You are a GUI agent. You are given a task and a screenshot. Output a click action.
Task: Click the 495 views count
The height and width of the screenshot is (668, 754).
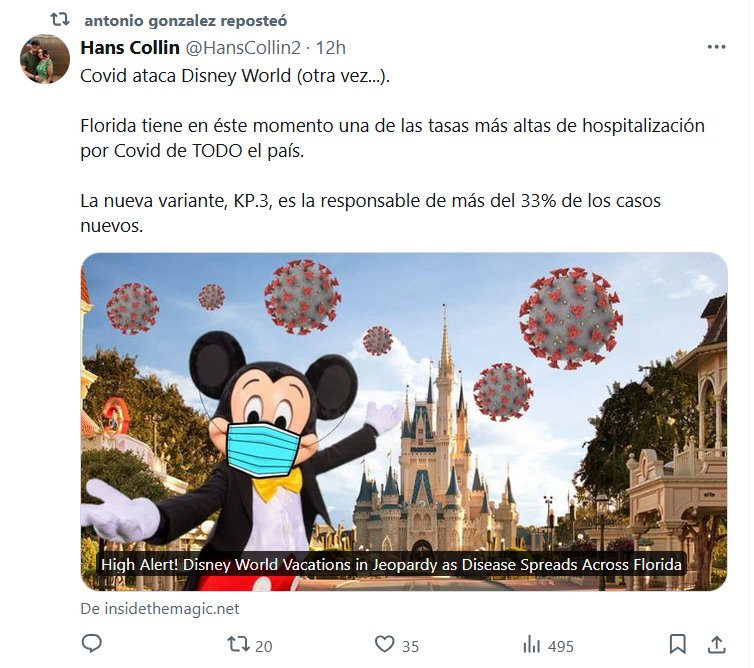click(x=560, y=646)
